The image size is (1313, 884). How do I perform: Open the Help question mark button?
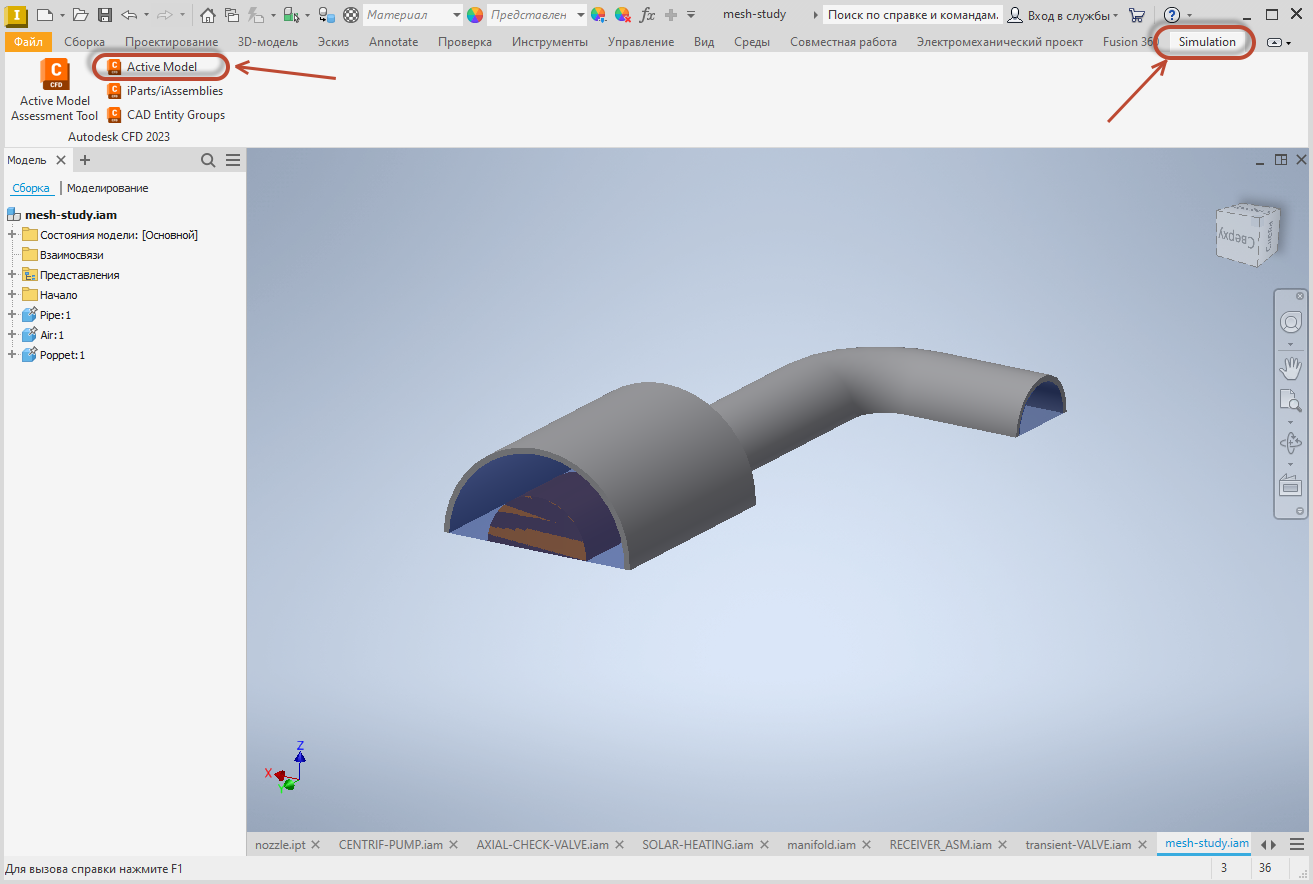pyautogui.click(x=1172, y=15)
